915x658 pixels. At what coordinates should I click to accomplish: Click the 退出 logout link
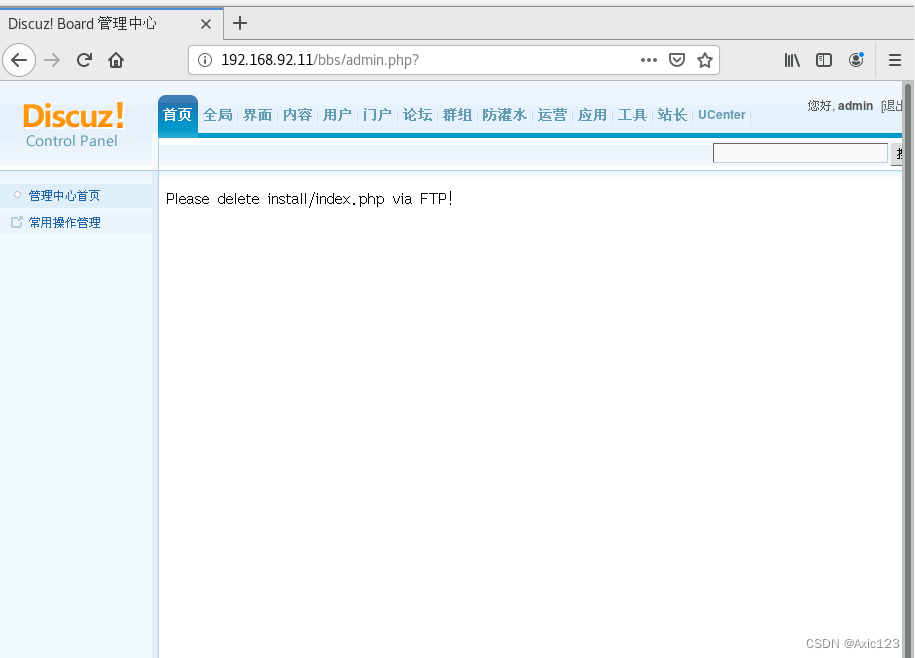tap(892, 106)
